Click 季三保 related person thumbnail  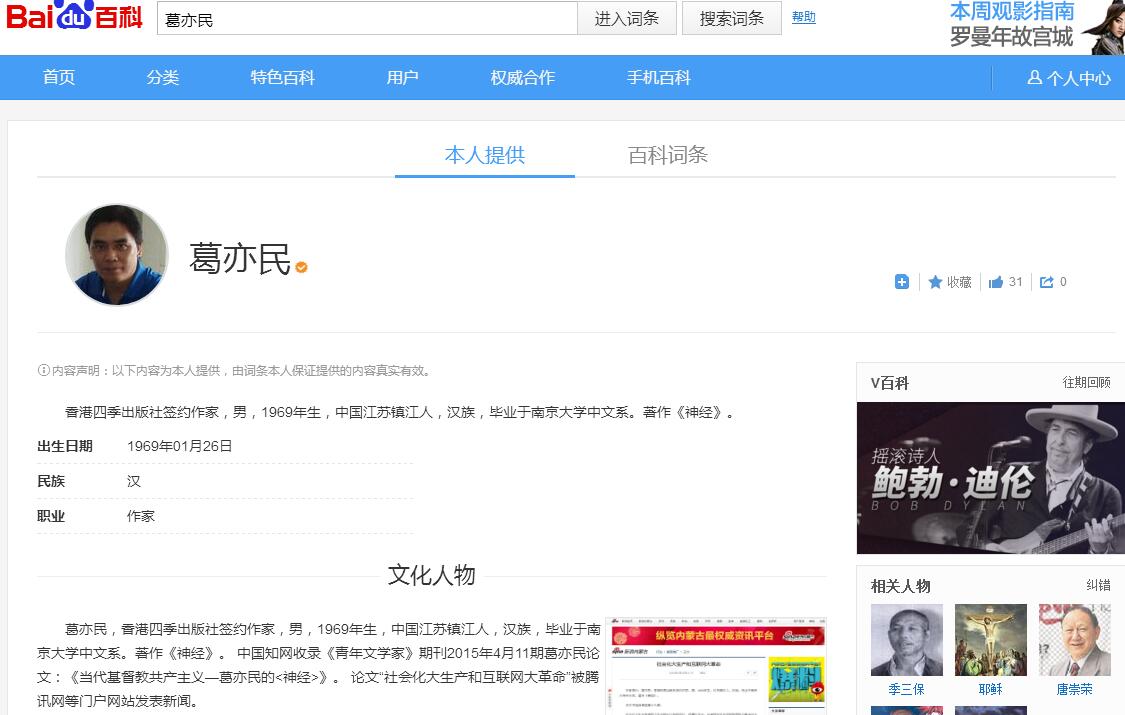(x=906, y=640)
